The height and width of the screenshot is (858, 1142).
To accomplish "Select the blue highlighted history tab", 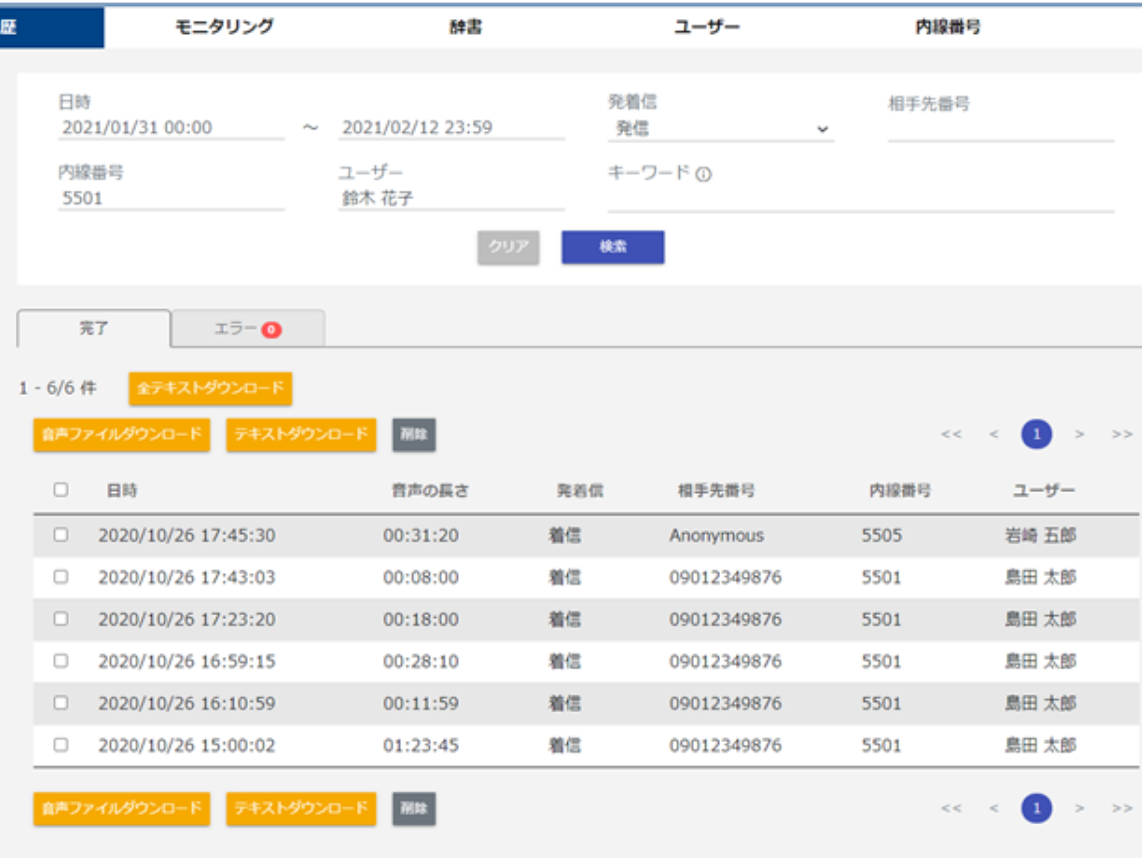I will tap(52, 27).
